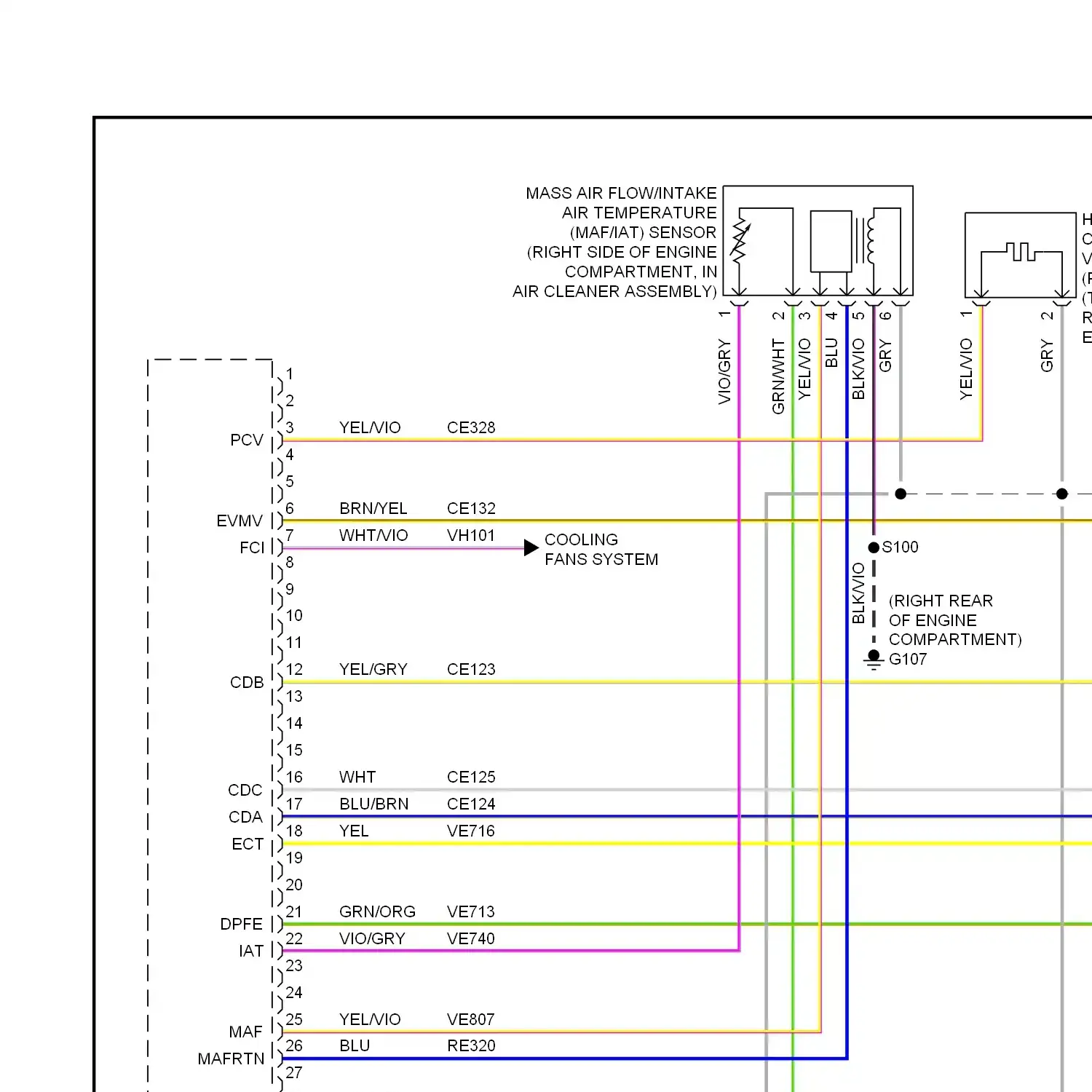Select the MAFRTN pin name
The height and width of the screenshot is (1092, 1092).
pos(231,1059)
